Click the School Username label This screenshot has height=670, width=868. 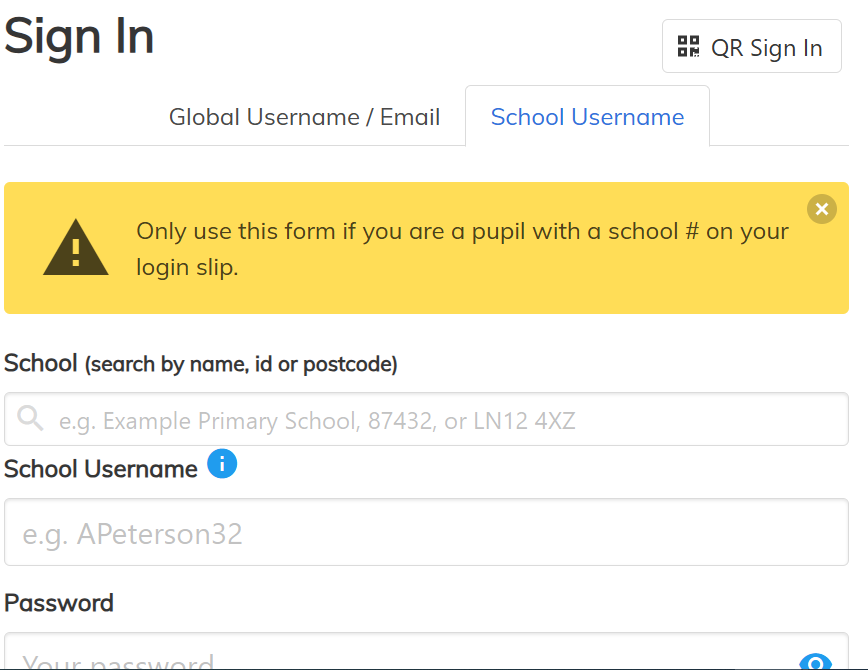click(x=101, y=469)
